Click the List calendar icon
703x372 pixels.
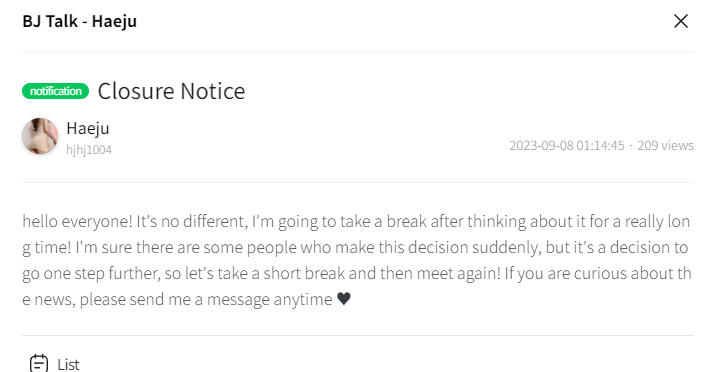click(39, 363)
